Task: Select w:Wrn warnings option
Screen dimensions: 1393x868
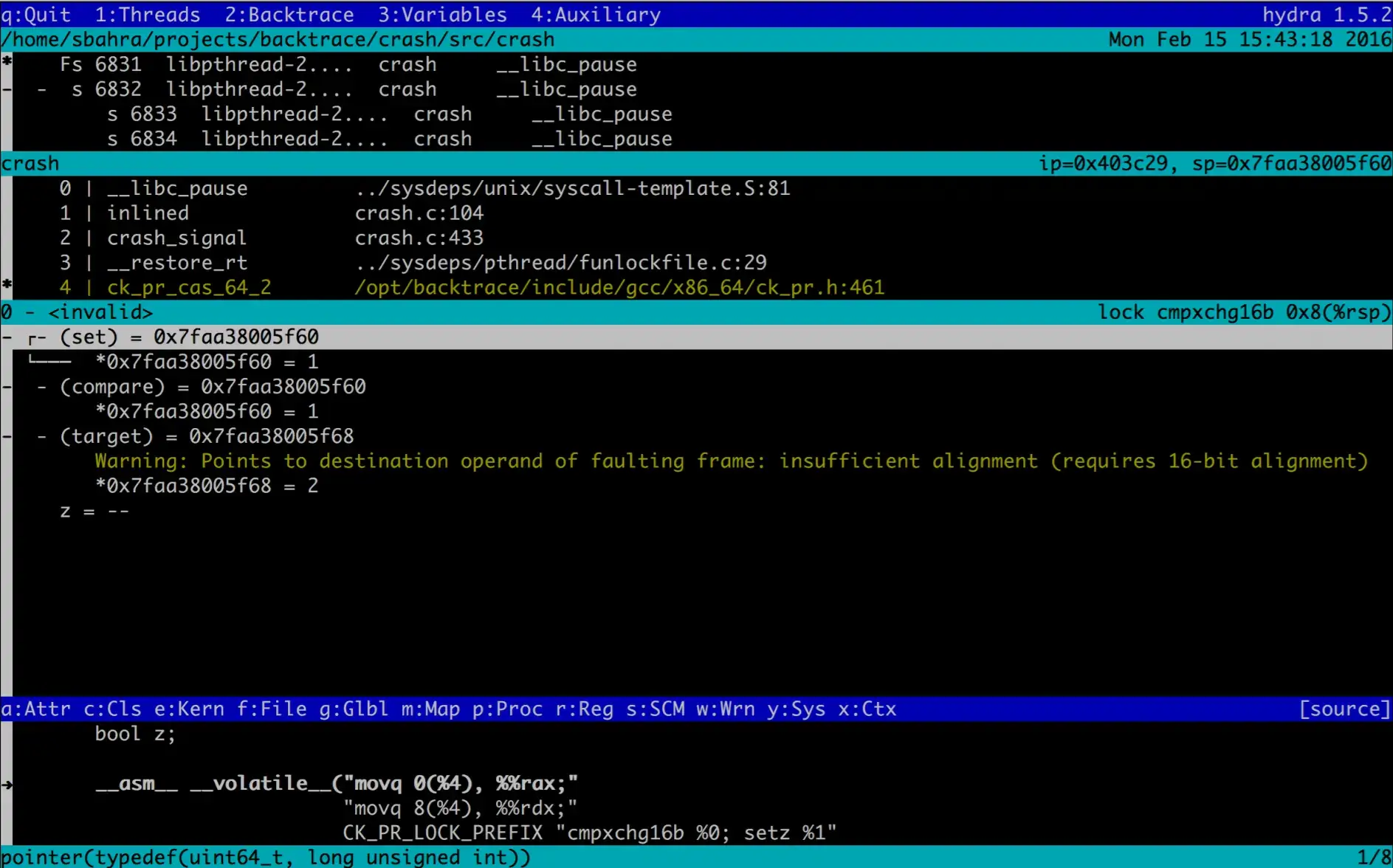Action: (725, 709)
